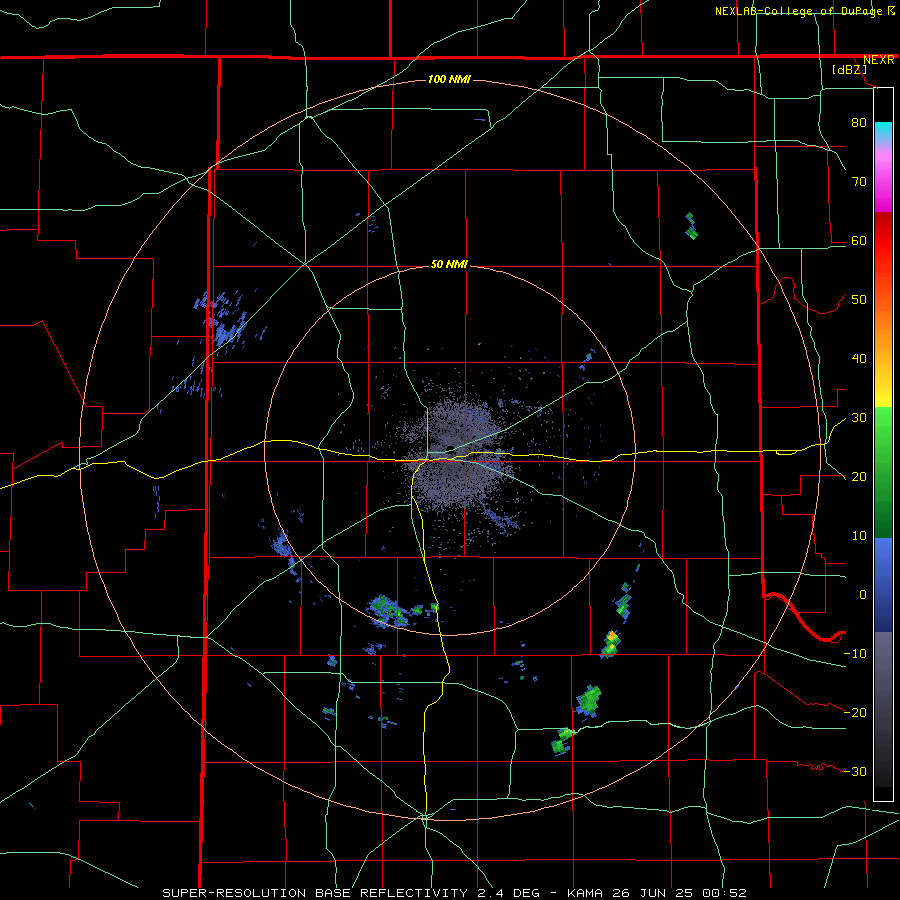Click the 30 value on the dBZ scale

tap(859, 417)
